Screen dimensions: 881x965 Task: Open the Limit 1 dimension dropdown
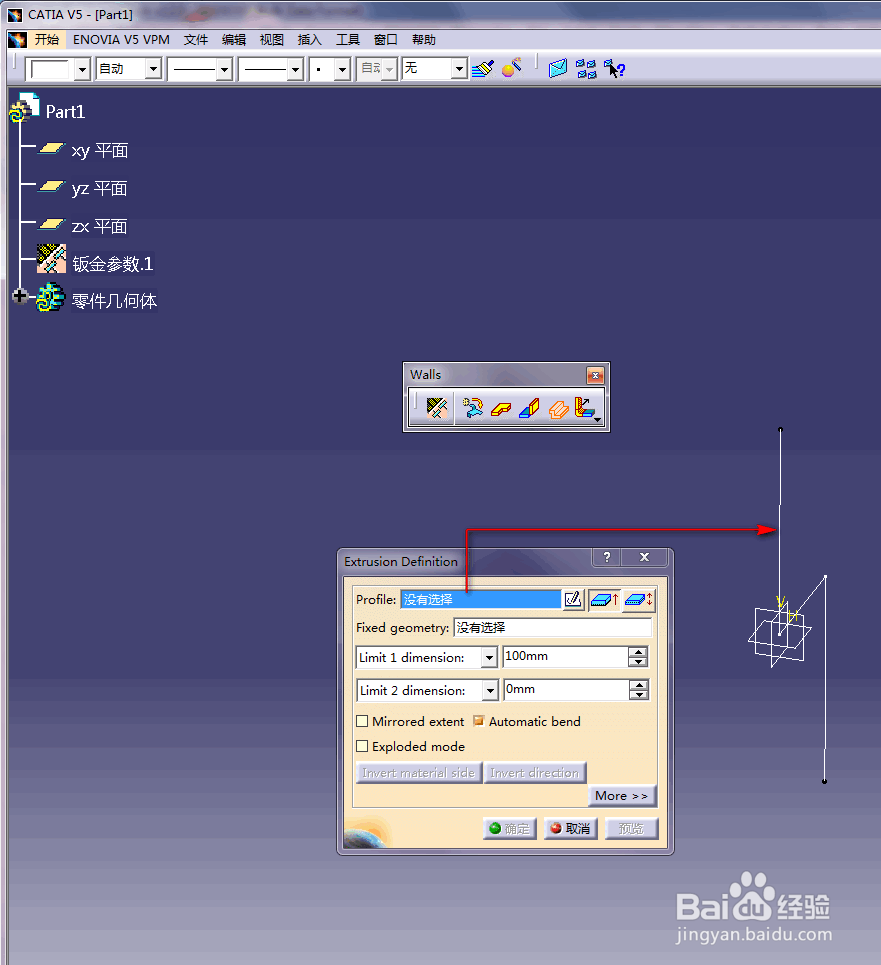click(x=489, y=658)
